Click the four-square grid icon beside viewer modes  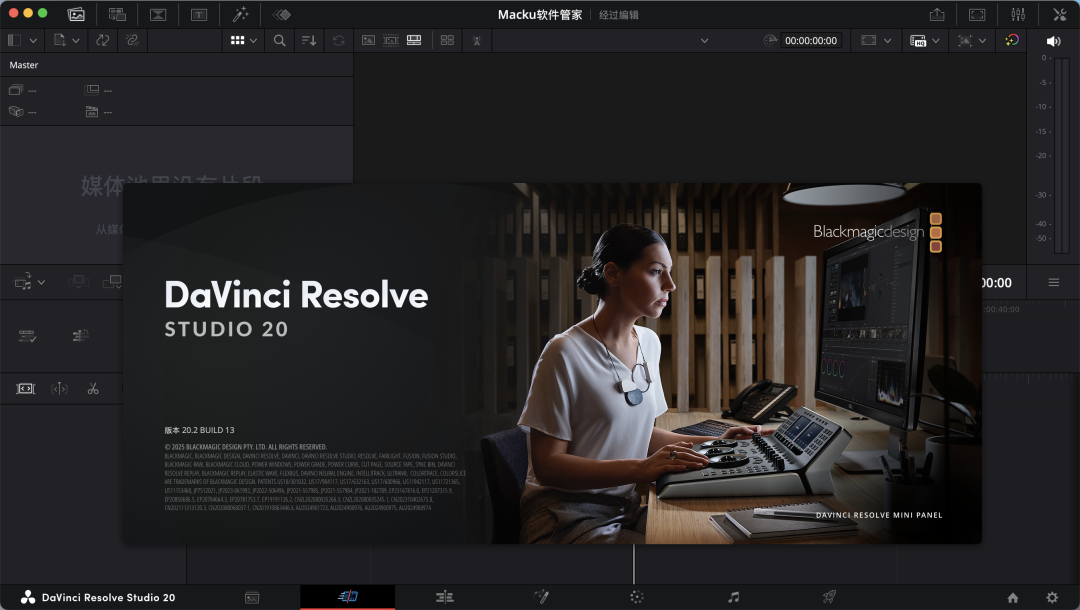(x=447, y=41)
